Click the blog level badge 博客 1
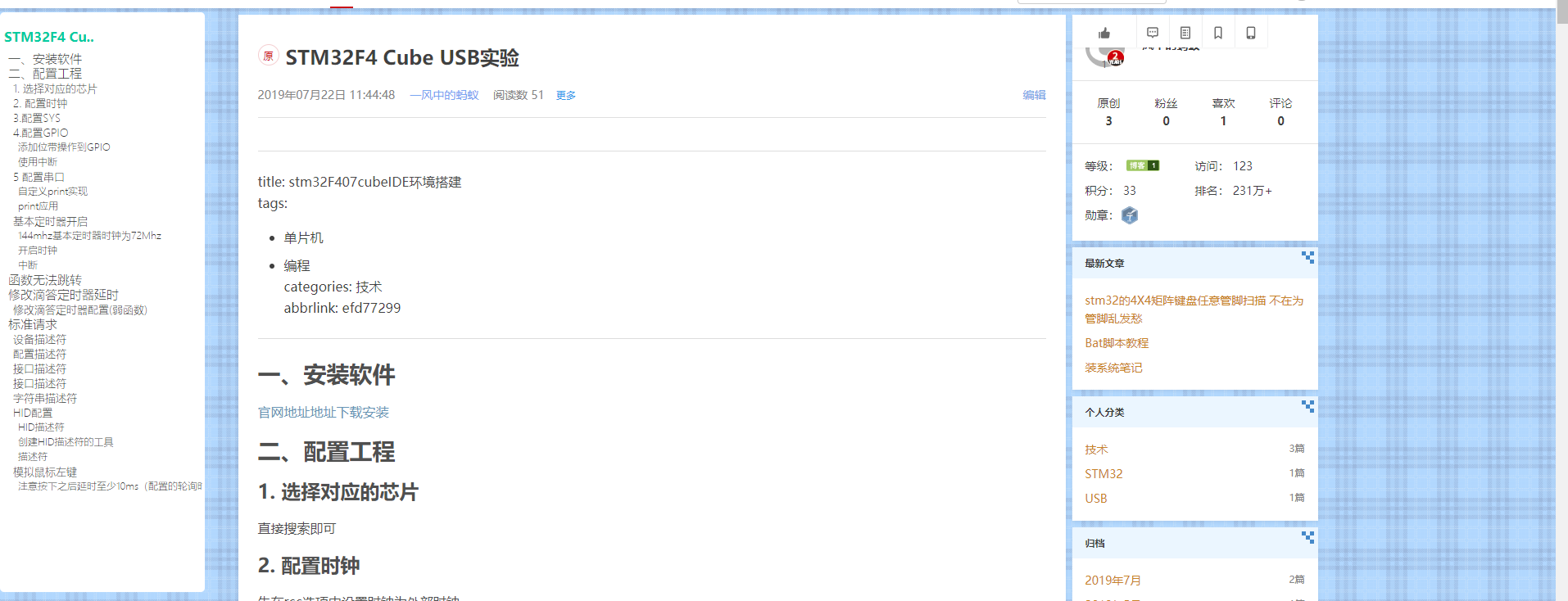The image size is (1568, 601). 1142,165
